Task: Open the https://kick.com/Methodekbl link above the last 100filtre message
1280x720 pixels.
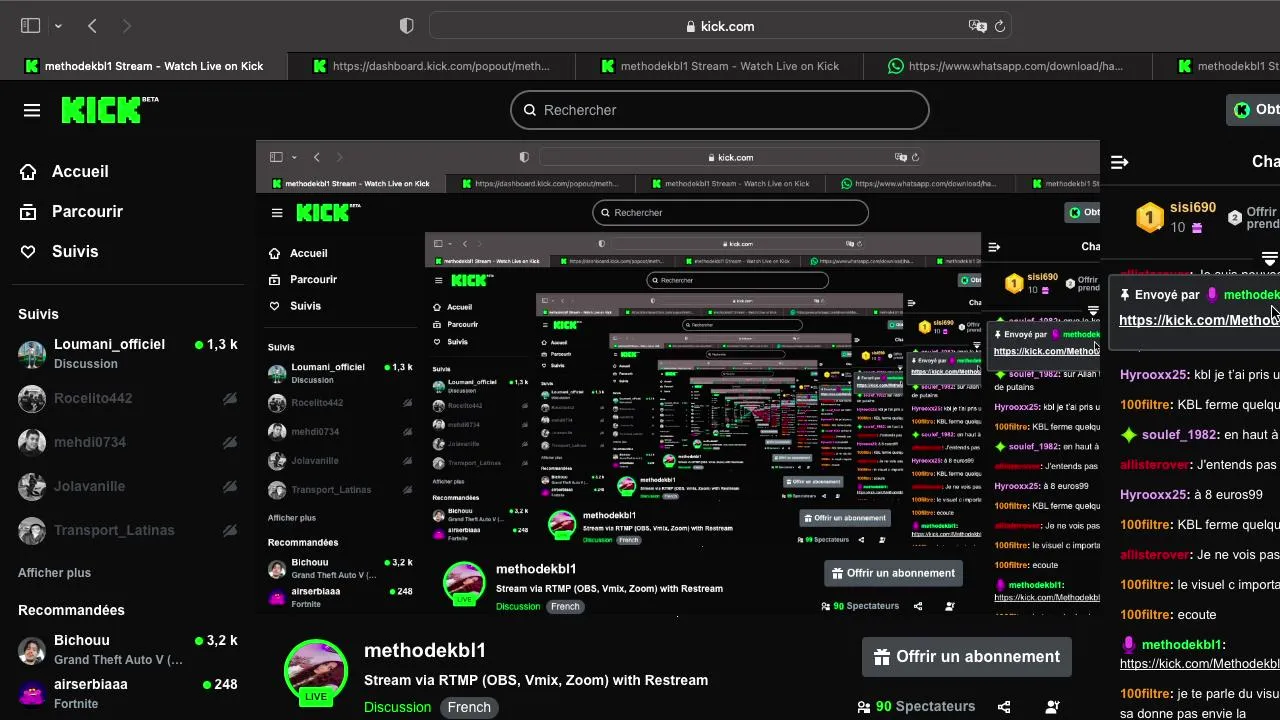Action: tap(1199, 664)
